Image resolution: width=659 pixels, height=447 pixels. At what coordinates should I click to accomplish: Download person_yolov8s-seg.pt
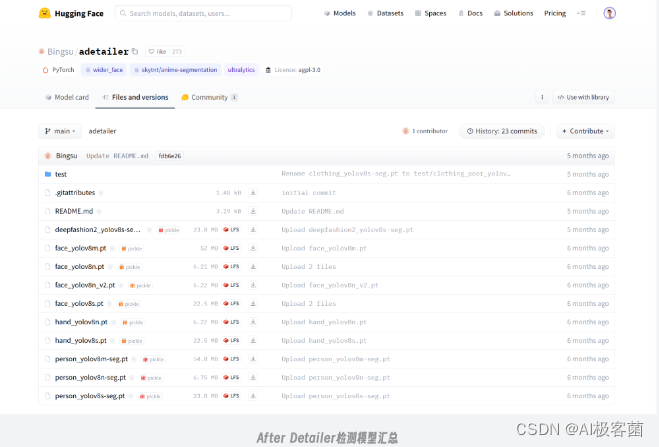[x=253, y=396]
